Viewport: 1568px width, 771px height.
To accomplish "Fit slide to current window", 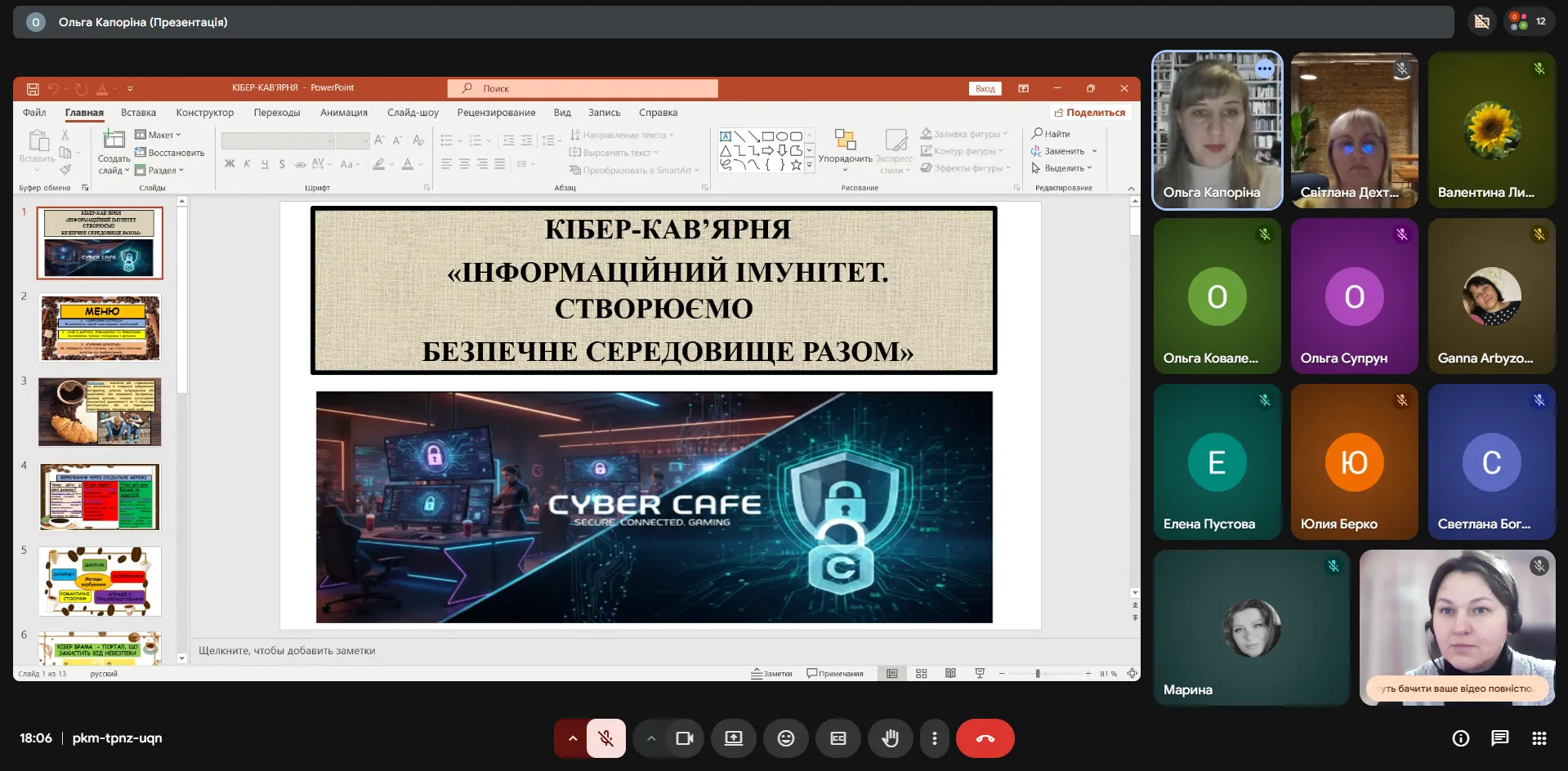I will click(1132, 674).
